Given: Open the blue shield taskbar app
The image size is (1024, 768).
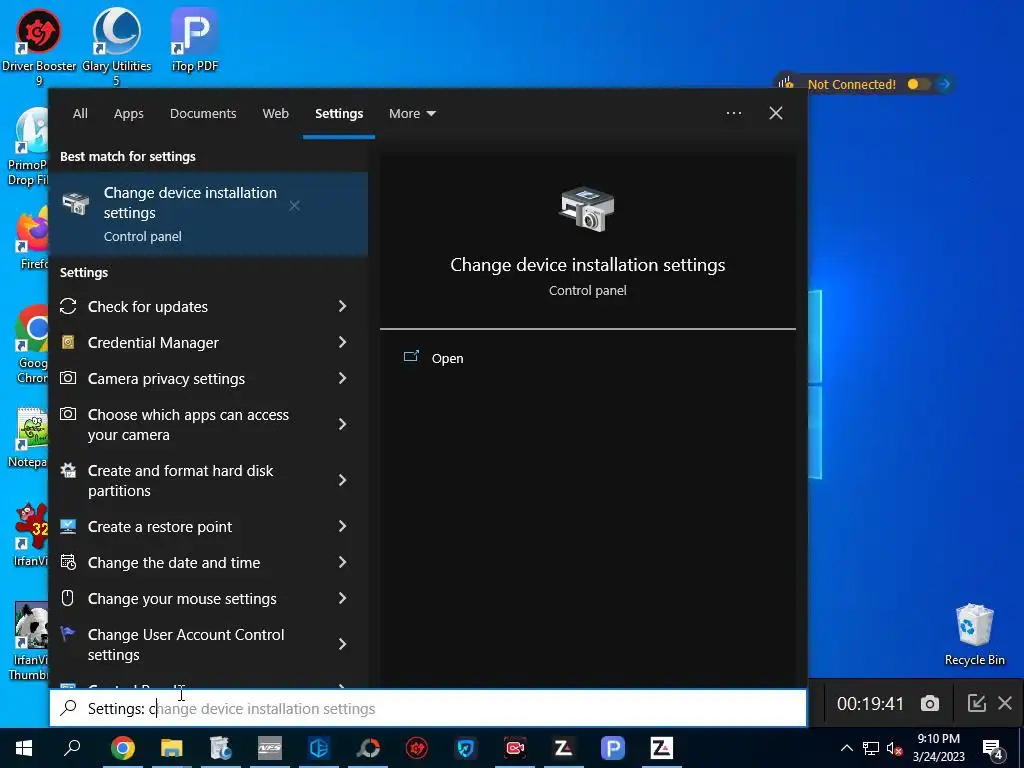Looking at the screenshot, I should (x=466, y=748).
